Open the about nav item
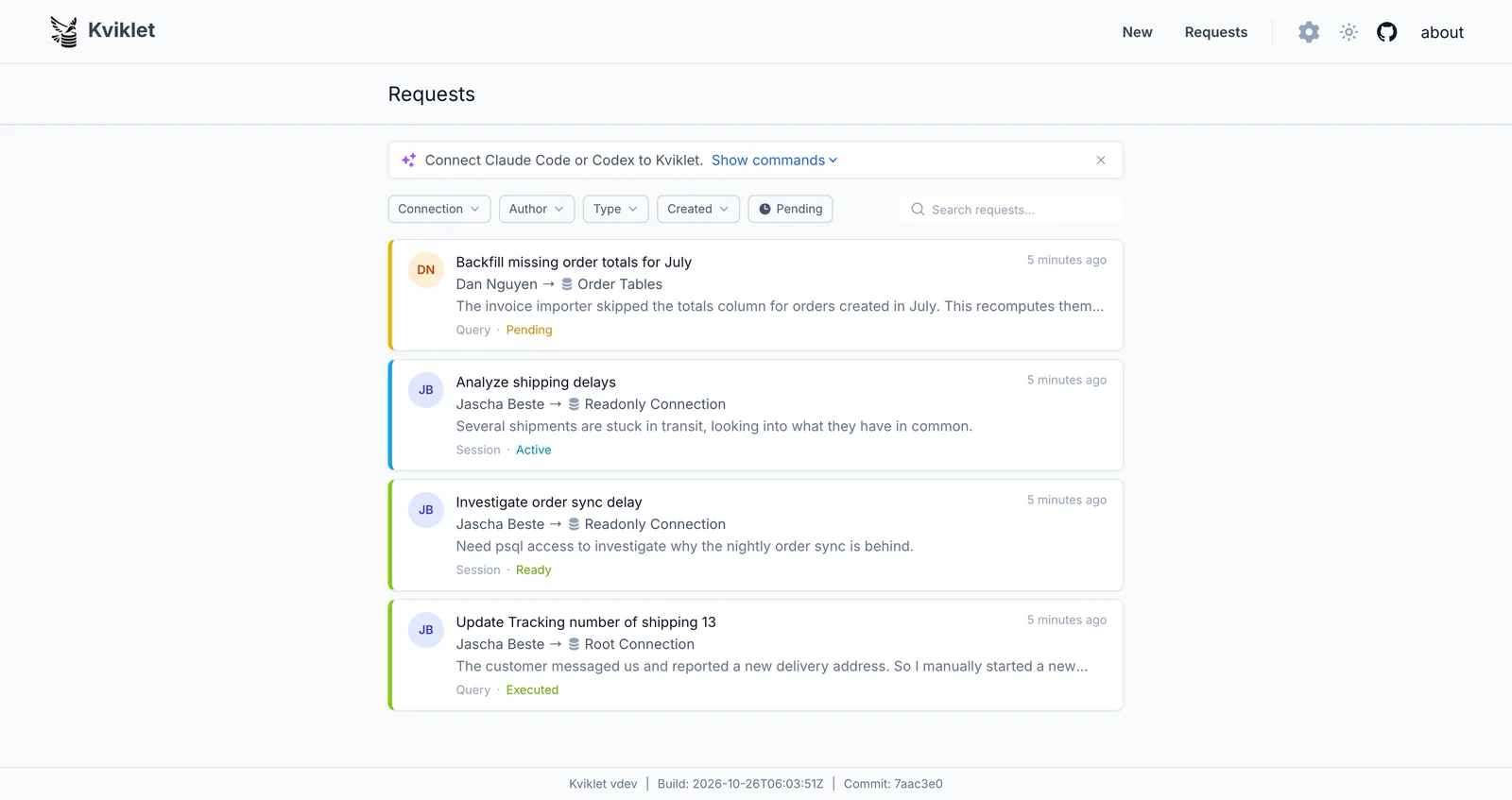 pyautogui.click(x=1442, y=32)
